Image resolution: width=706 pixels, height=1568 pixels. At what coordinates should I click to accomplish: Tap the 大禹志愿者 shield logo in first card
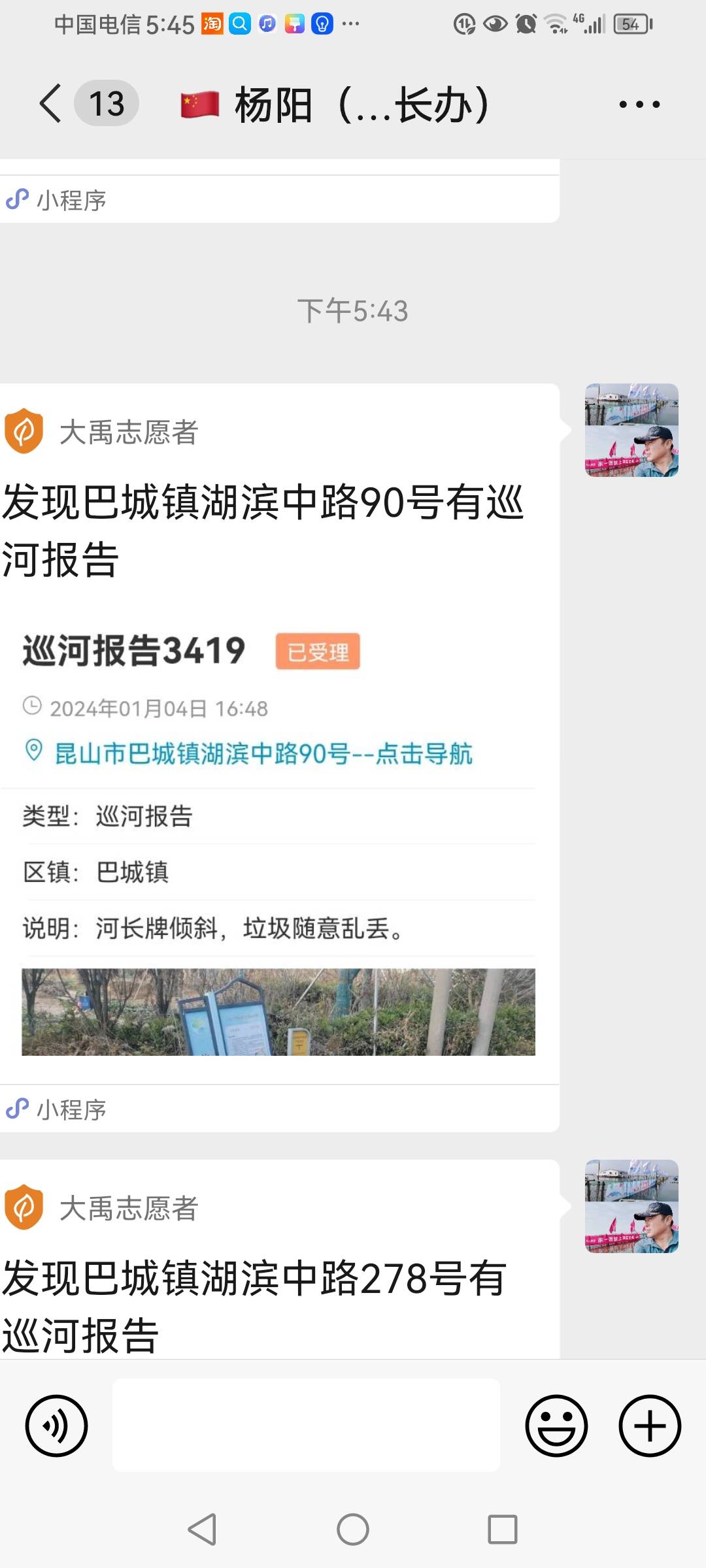[x=24, y=431]
